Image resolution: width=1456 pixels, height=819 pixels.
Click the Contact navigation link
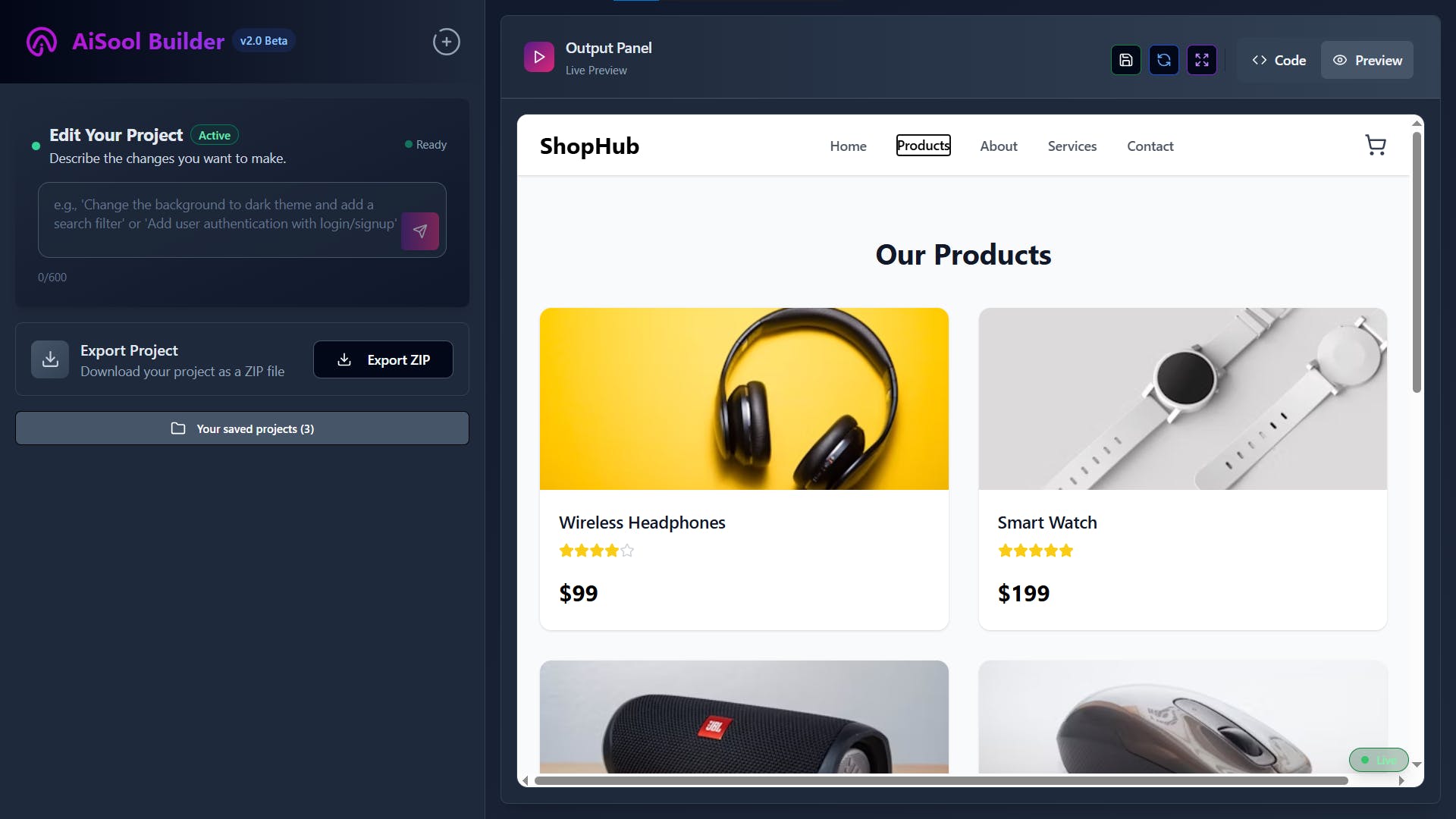pyautogui.click(x=1150, y=146)
